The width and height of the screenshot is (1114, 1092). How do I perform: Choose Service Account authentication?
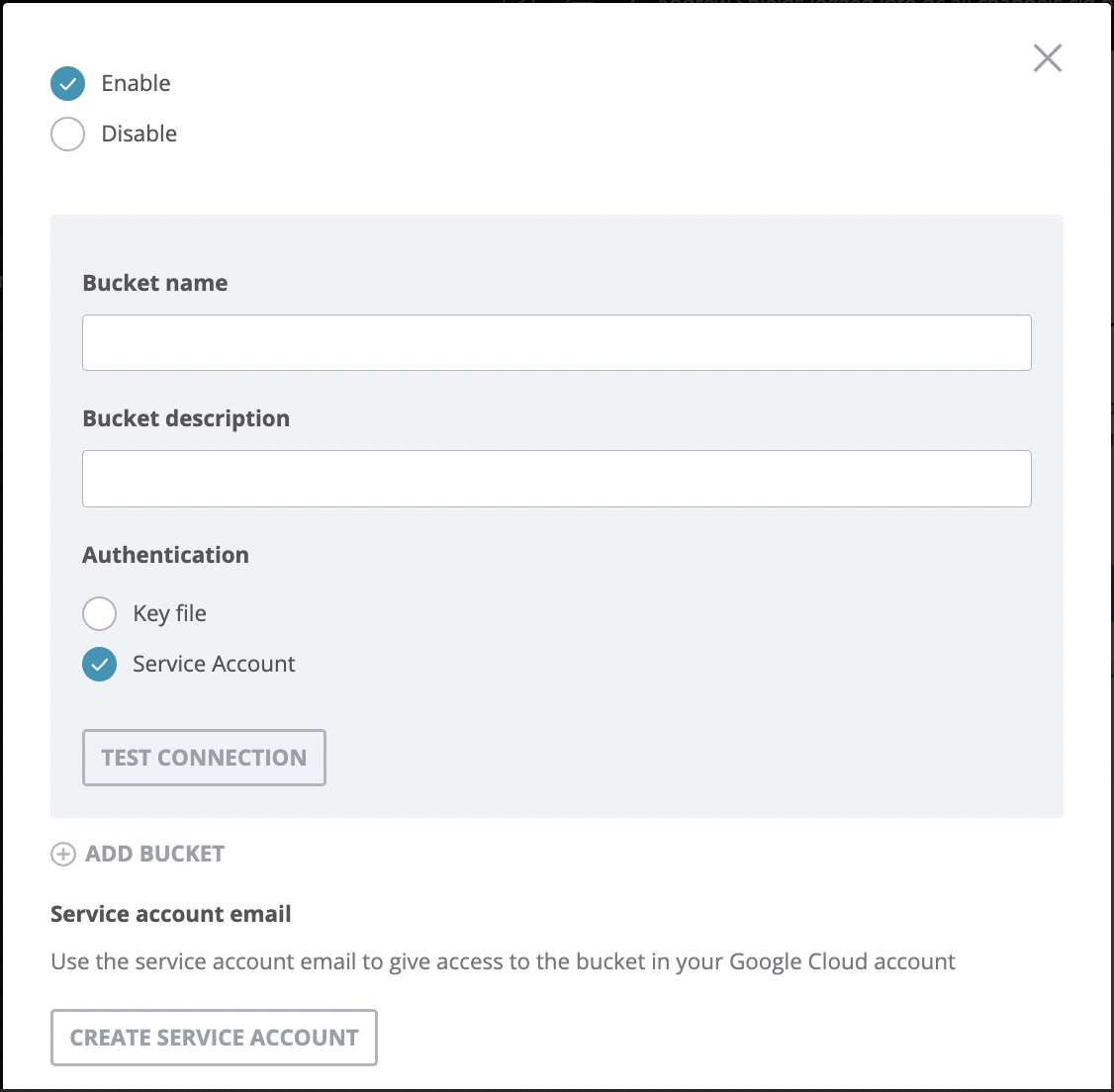coord(100,665)
